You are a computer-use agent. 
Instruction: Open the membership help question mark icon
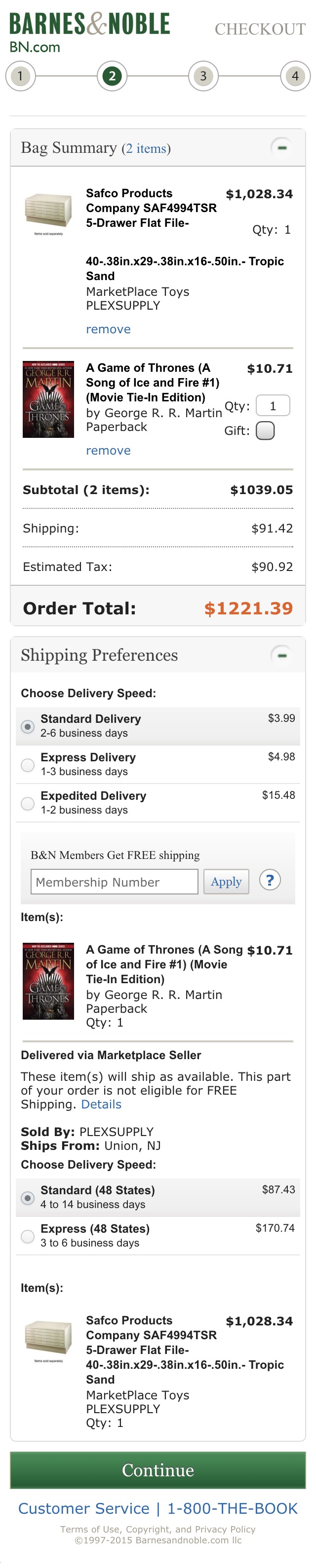(x=270, y=880)
